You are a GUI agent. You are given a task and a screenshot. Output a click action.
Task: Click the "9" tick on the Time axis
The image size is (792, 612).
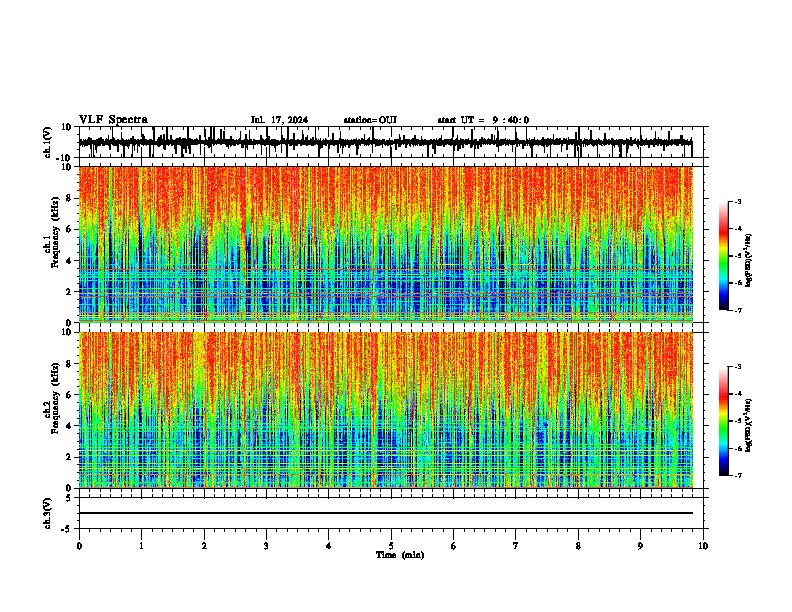click(640, 546)
